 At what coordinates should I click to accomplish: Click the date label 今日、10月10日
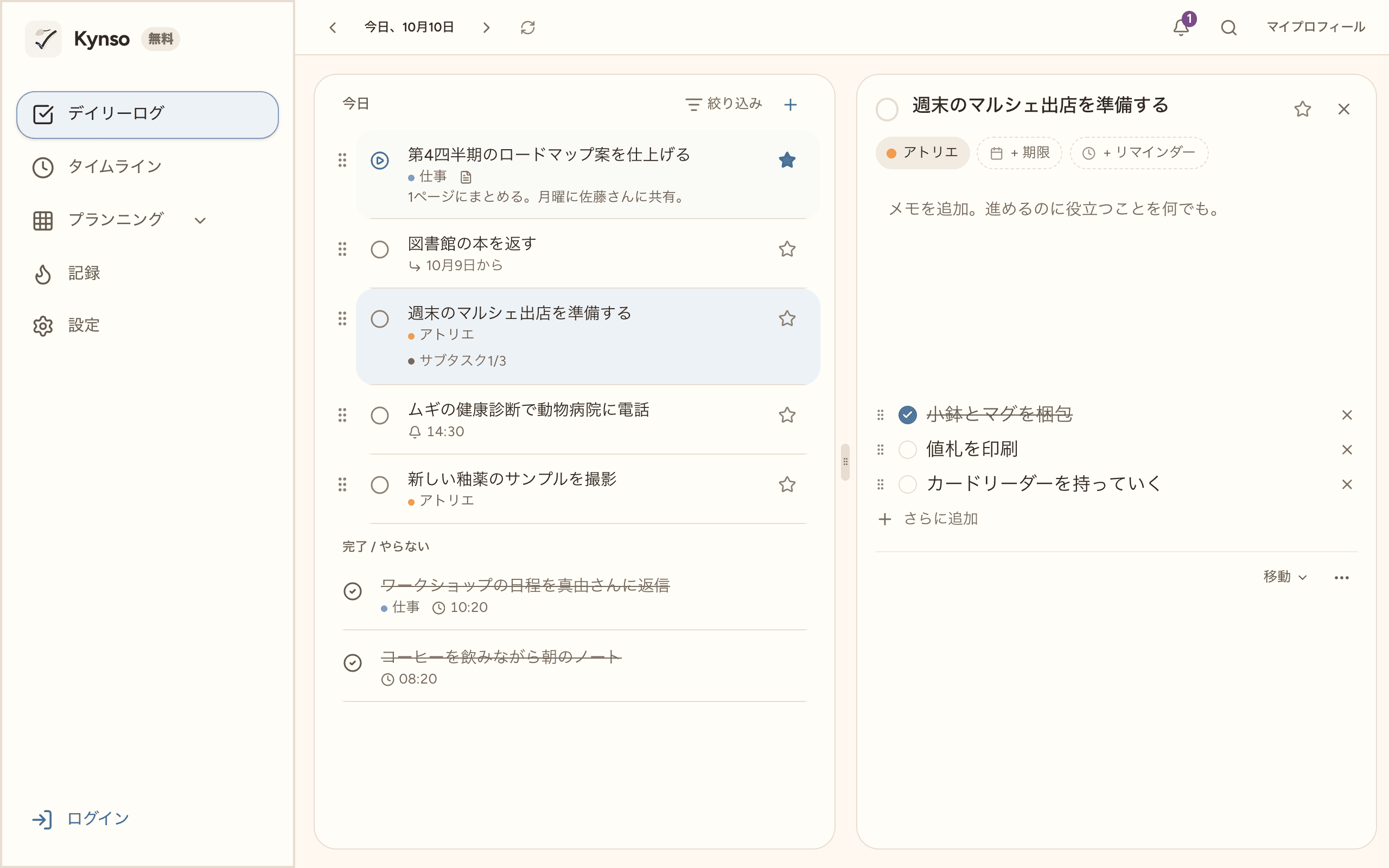(409, 27)
